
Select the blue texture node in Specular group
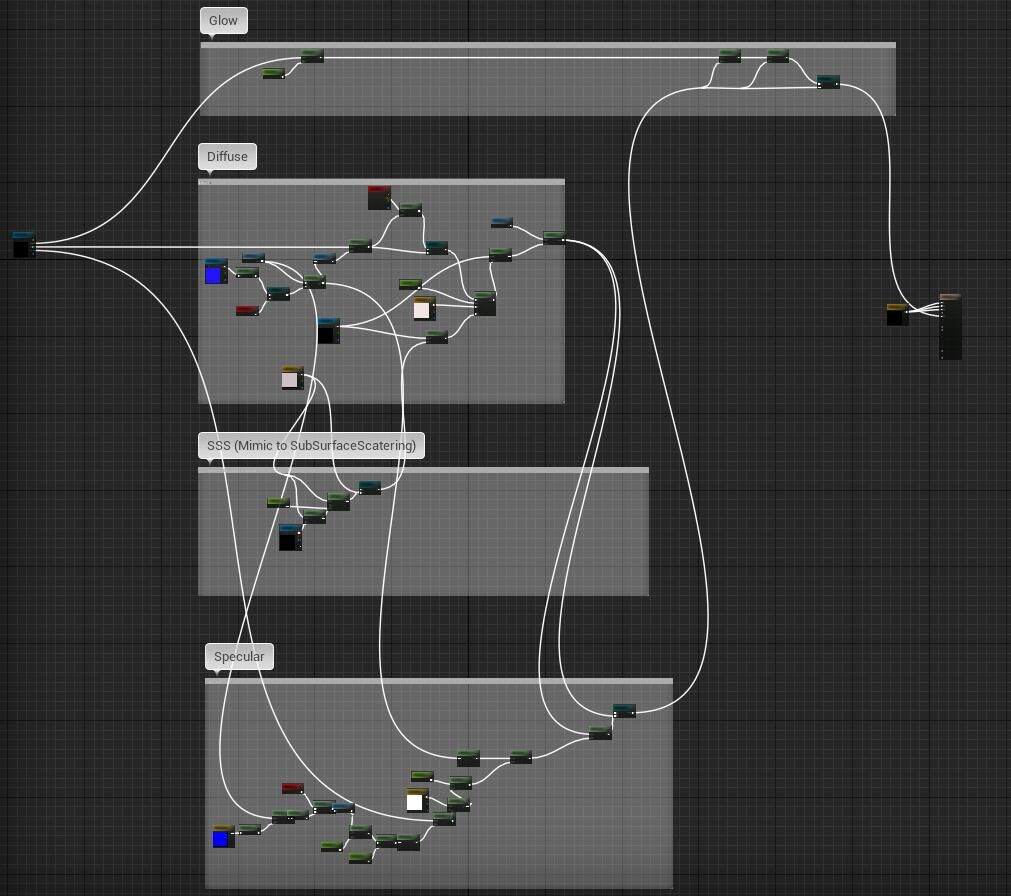(223, 837)
